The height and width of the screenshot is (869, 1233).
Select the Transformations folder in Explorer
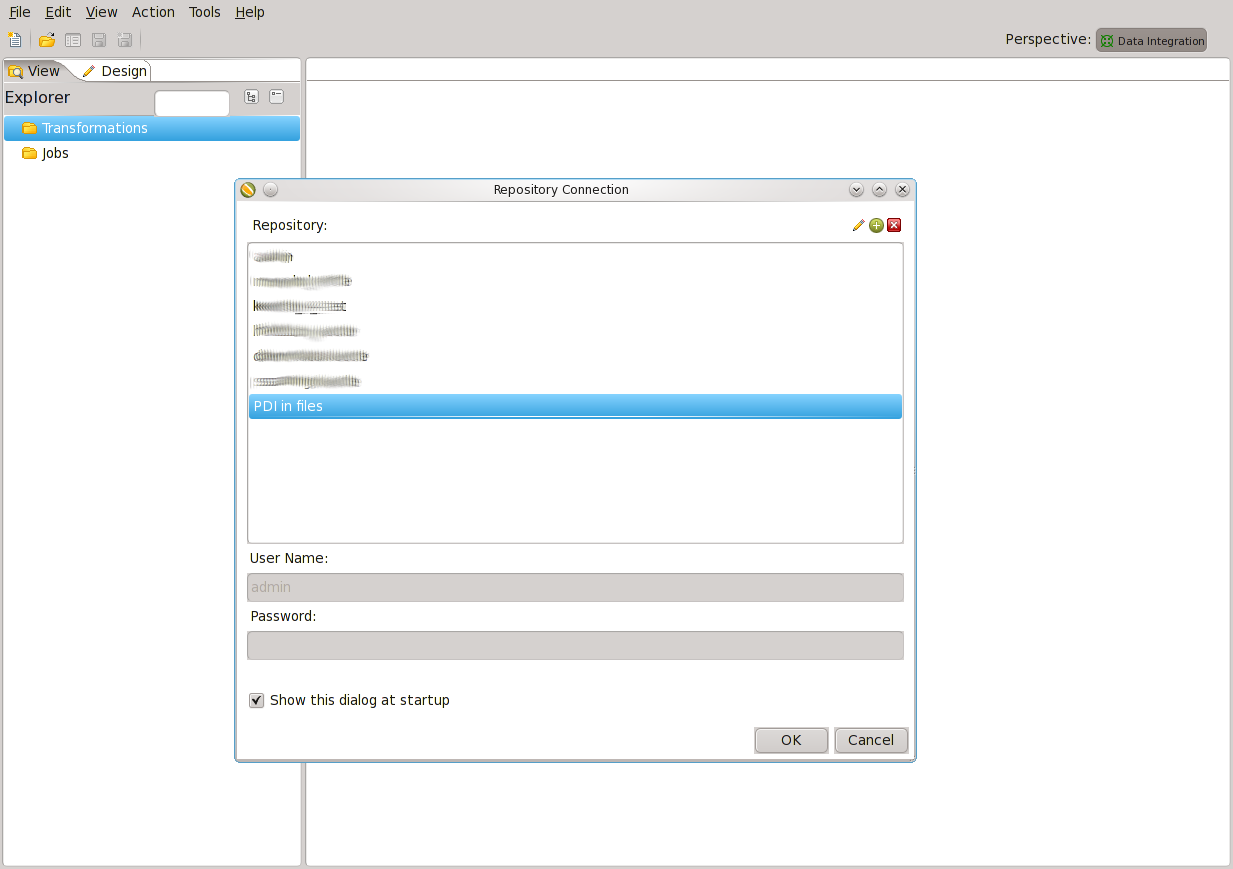(x=152, y=128)
